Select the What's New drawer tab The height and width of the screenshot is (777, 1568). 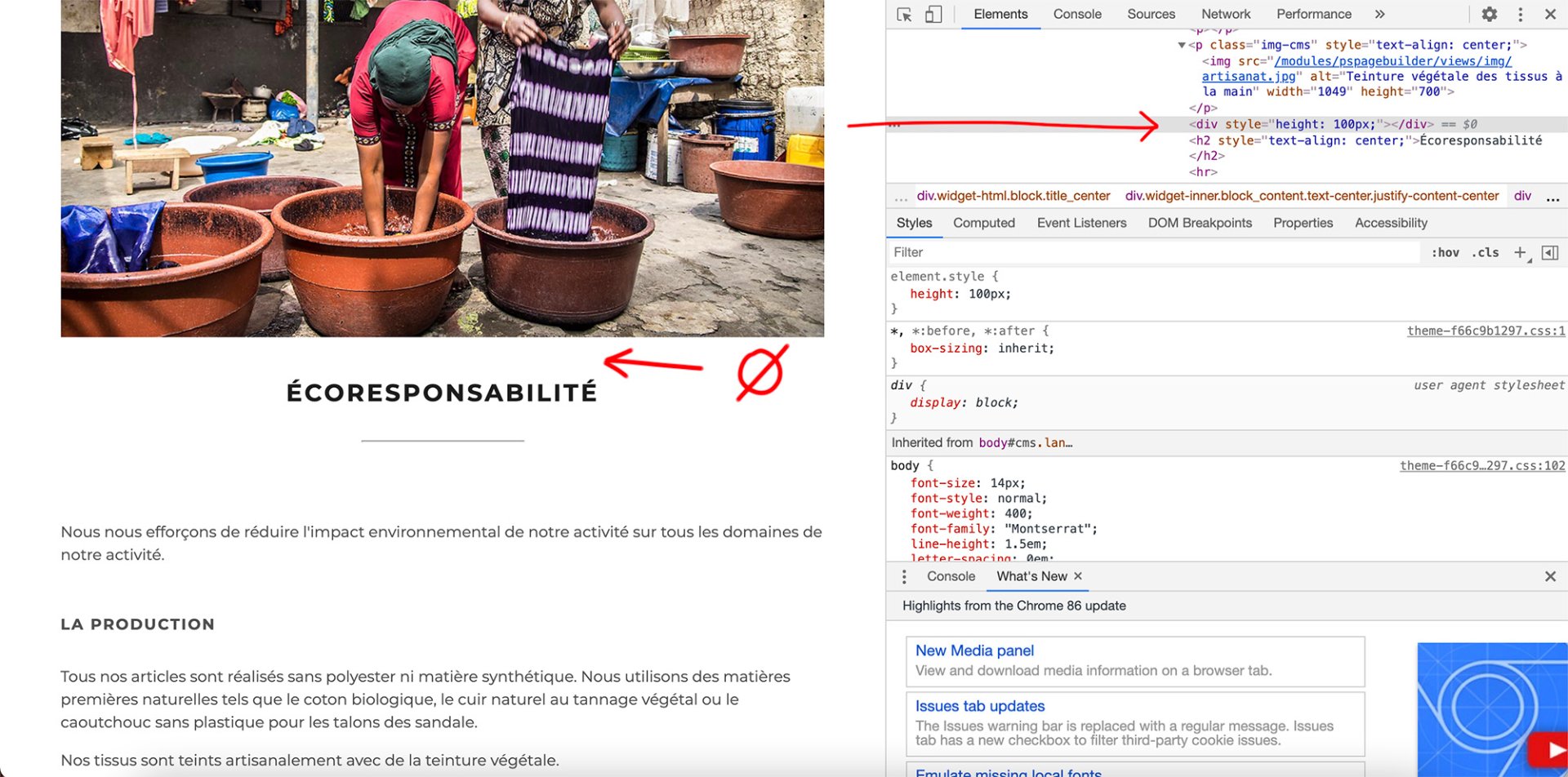click(x=1031, y=576)
